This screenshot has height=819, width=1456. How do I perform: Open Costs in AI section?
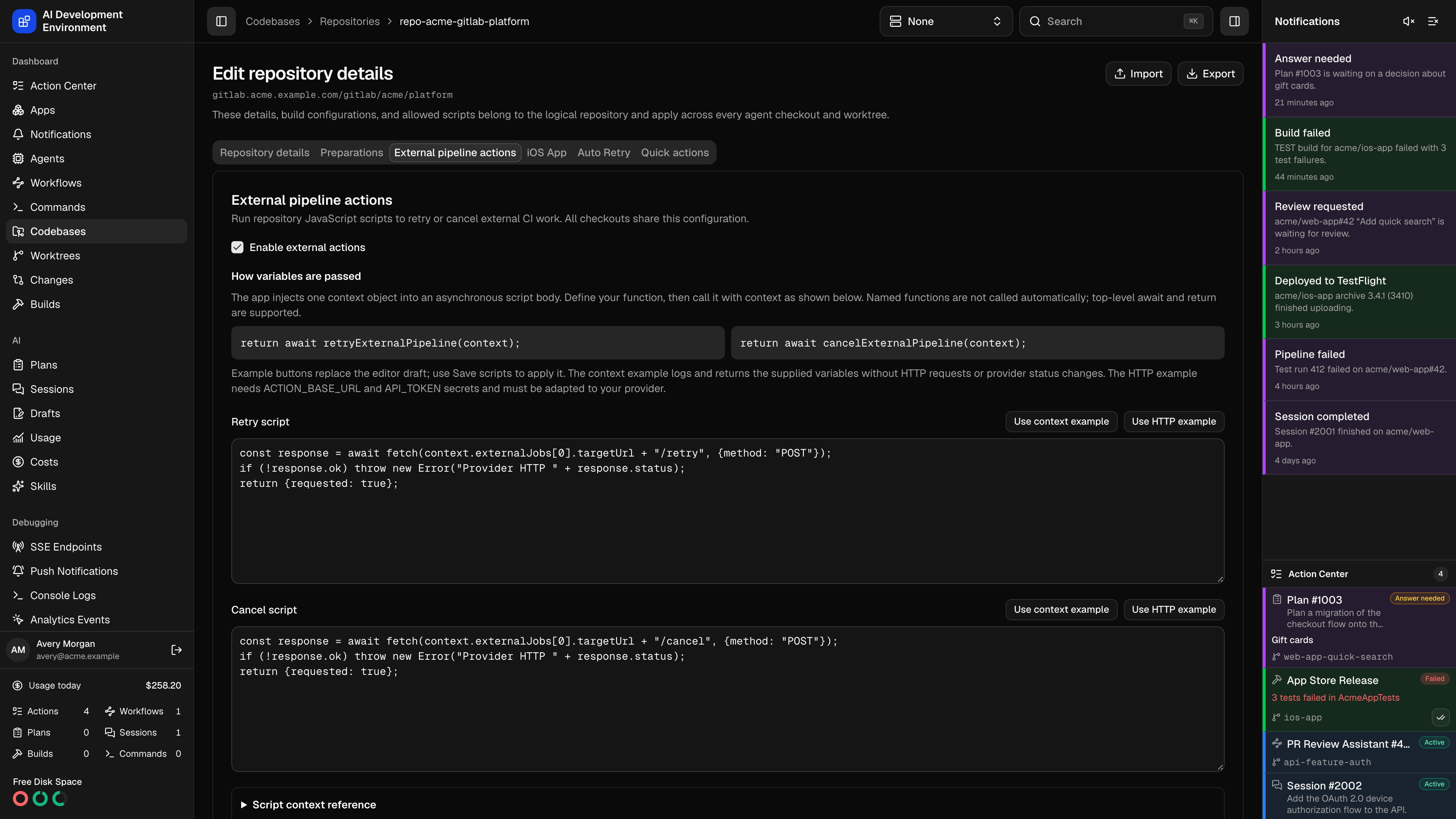click(x=97, y=462)
